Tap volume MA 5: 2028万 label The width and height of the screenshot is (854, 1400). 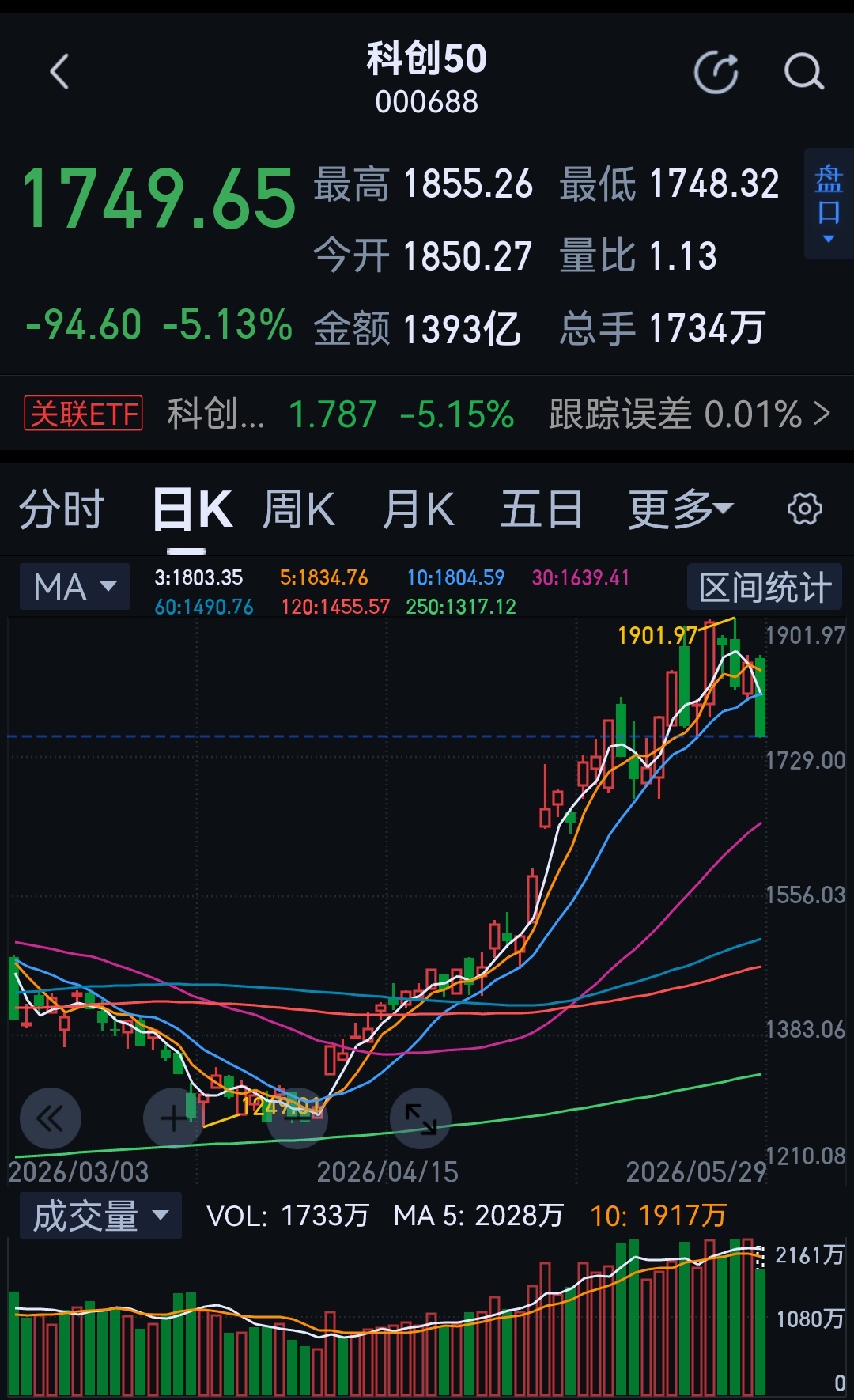tap(479, 1216)
